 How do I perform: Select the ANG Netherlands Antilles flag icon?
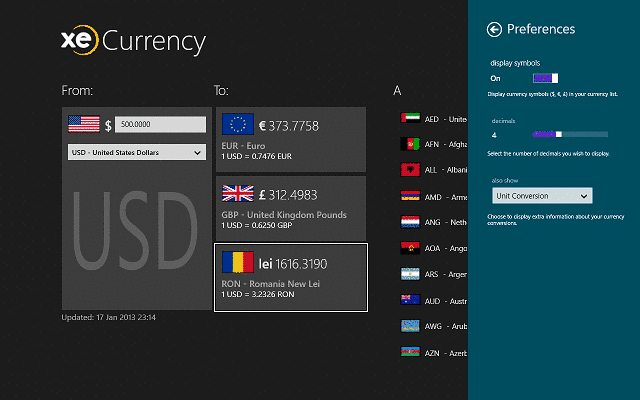pyautogui.click(x=410, y=222)
